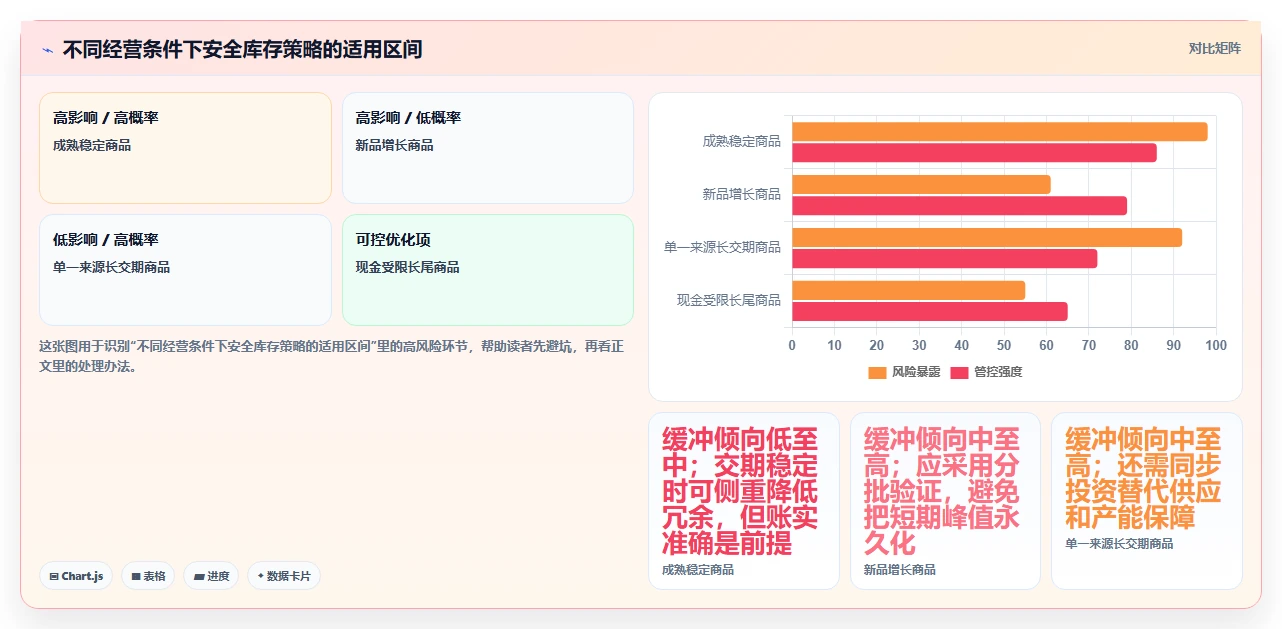Open the data card captioned 新品增长商品

point(945,501)
